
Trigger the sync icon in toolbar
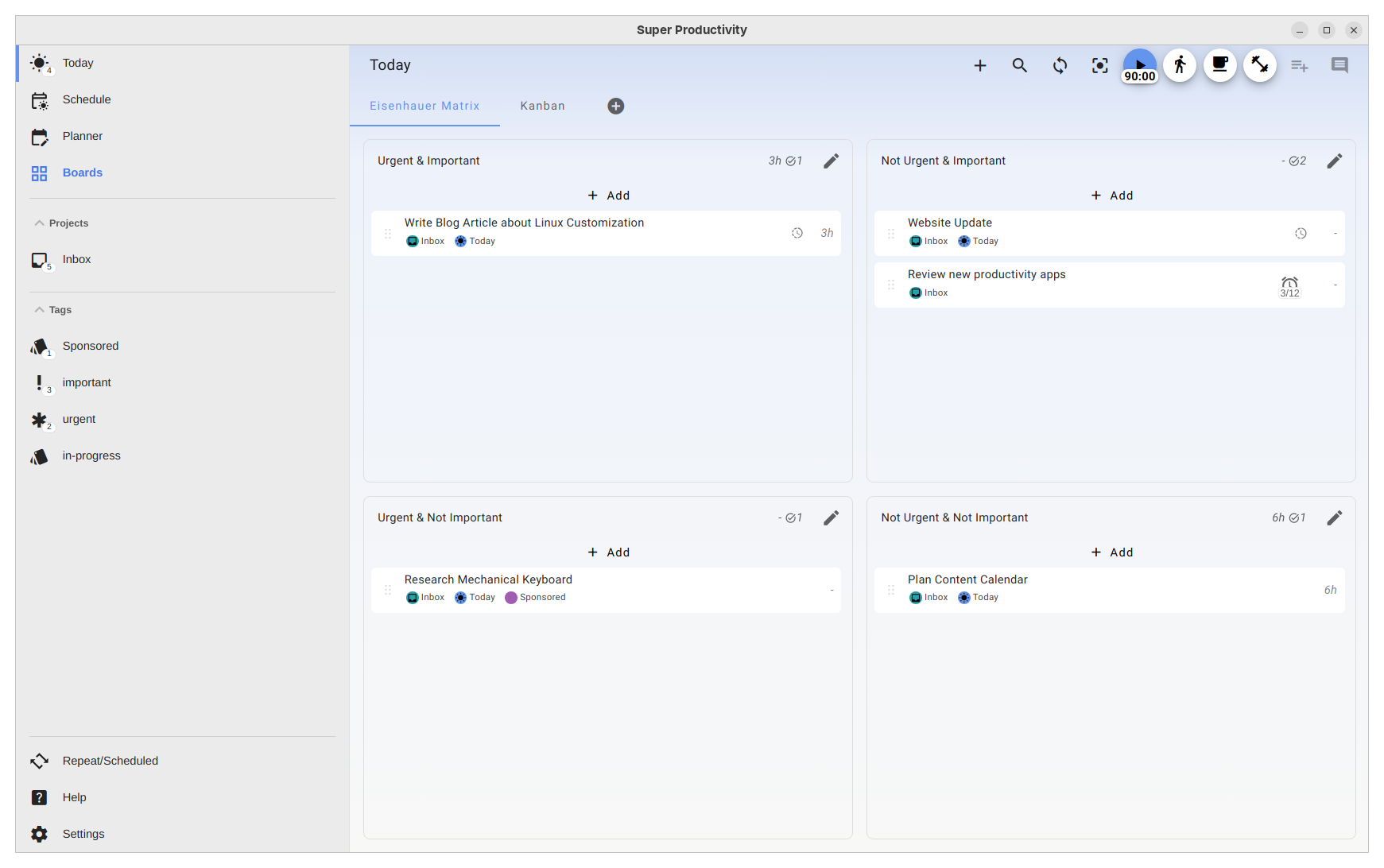1060,66
